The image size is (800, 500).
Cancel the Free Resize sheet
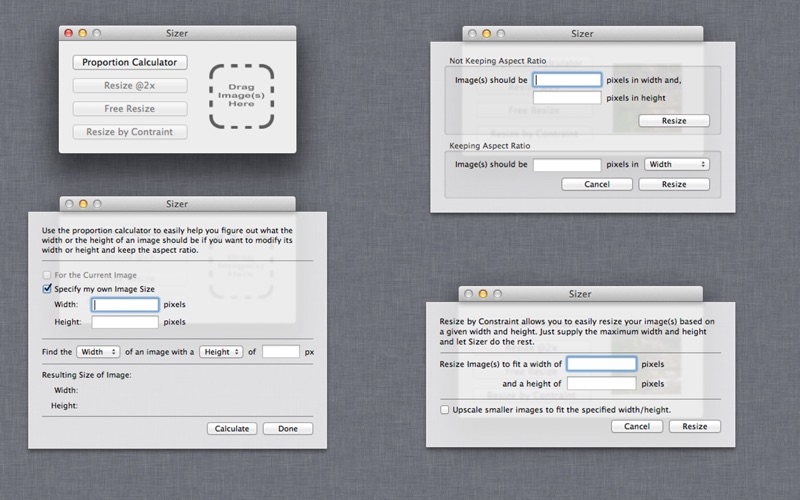(x=597, y=184)
